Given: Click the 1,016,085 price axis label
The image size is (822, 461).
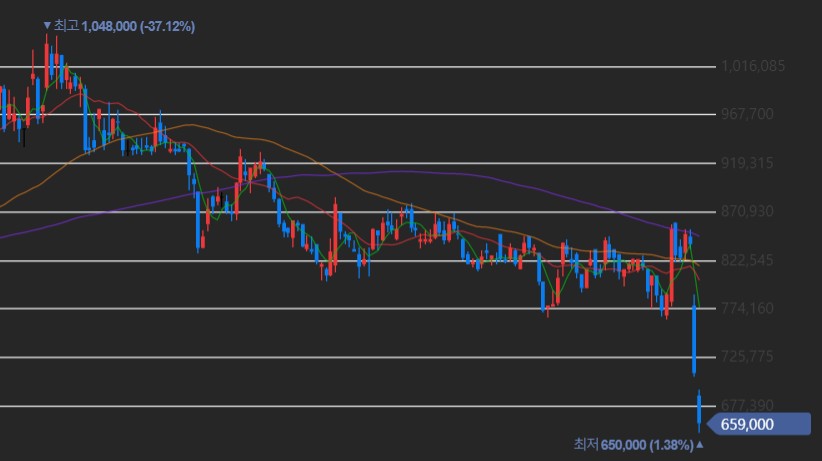Looking at the screenshot, I should tap(753, 66).
